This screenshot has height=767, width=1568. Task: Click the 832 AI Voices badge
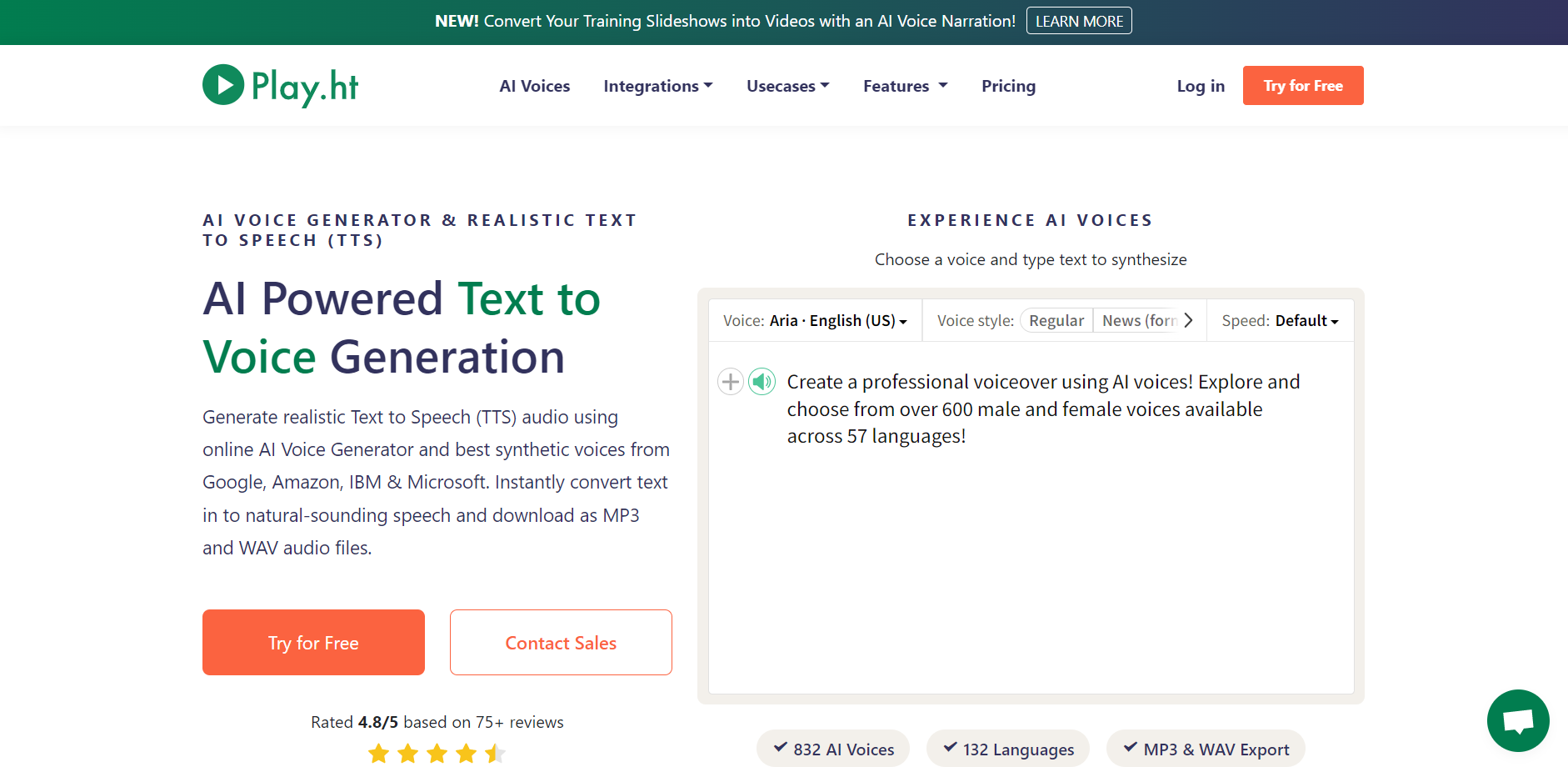pos(833,749)
